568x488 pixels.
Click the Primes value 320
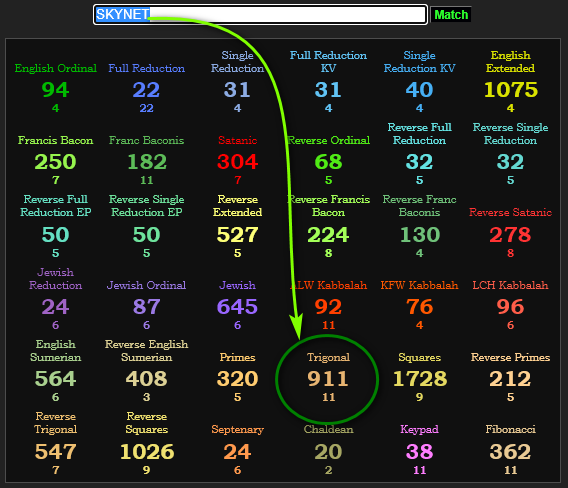(237, 379)
